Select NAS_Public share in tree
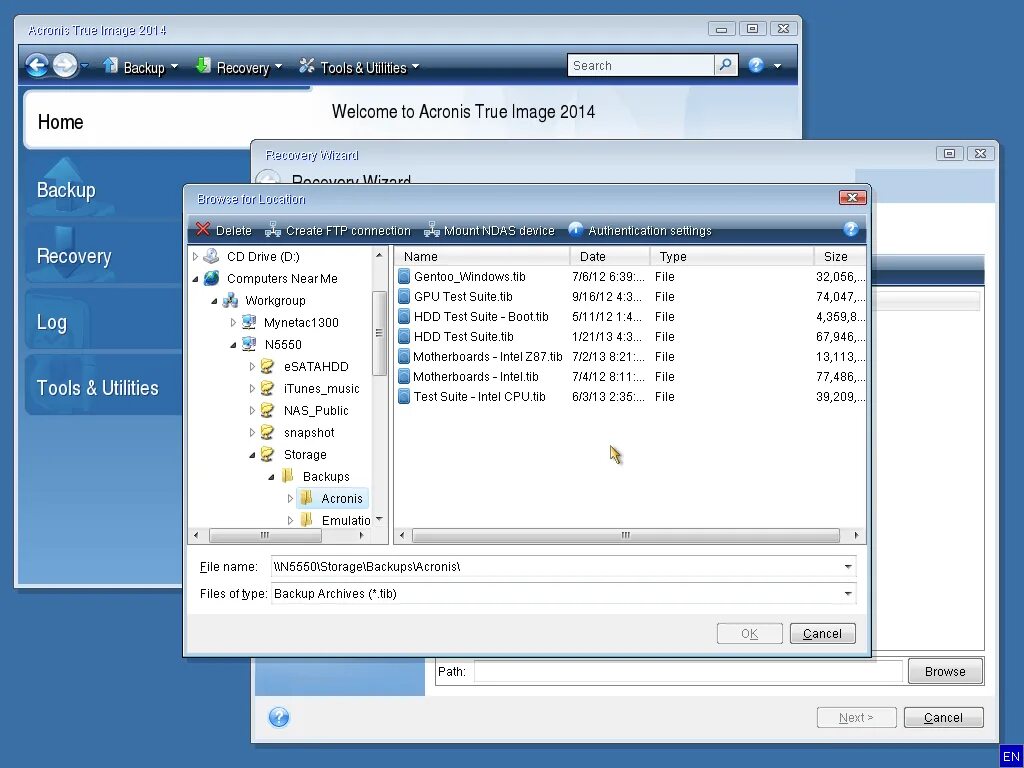The width and height of the screenshot is (1024, 768). [315, 411]
